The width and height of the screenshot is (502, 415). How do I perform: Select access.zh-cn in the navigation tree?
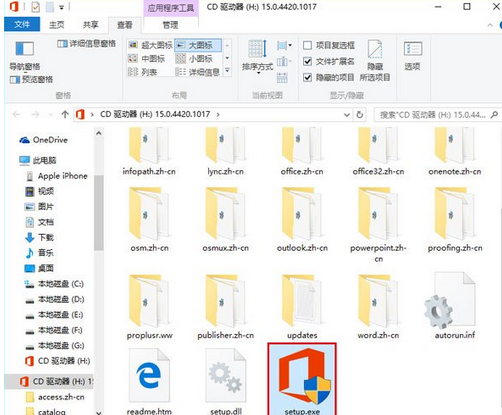[x=55, y=397]
